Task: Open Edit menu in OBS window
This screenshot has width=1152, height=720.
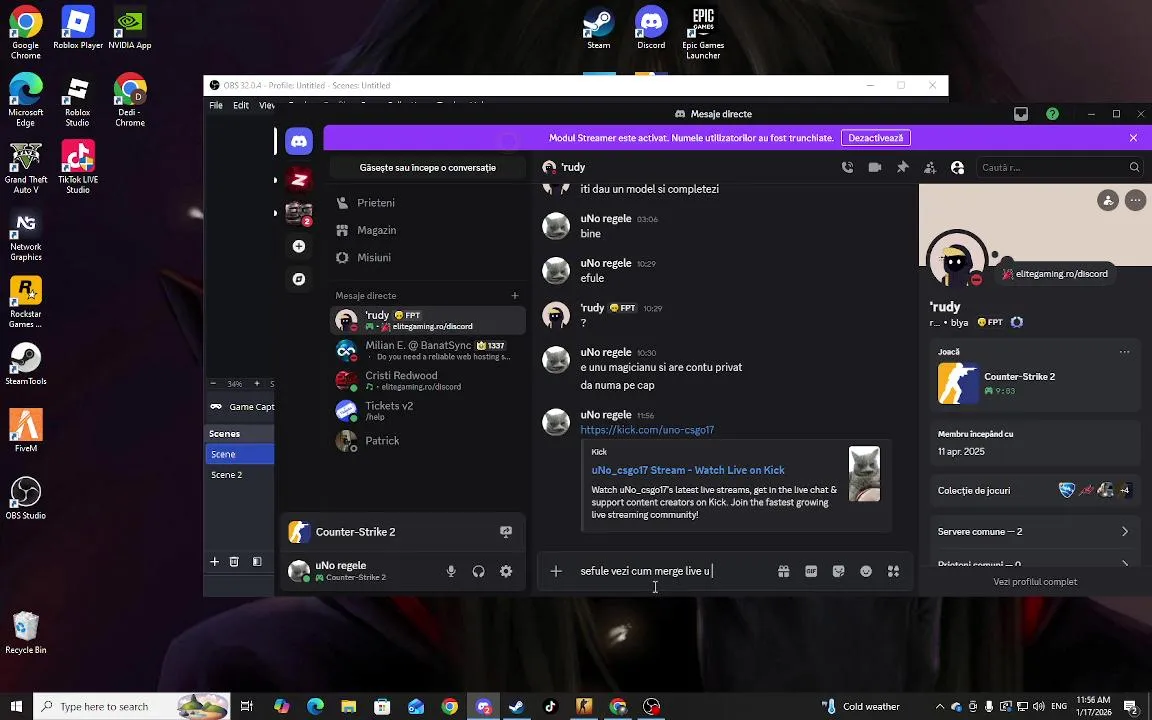Action: pos(241,105)
